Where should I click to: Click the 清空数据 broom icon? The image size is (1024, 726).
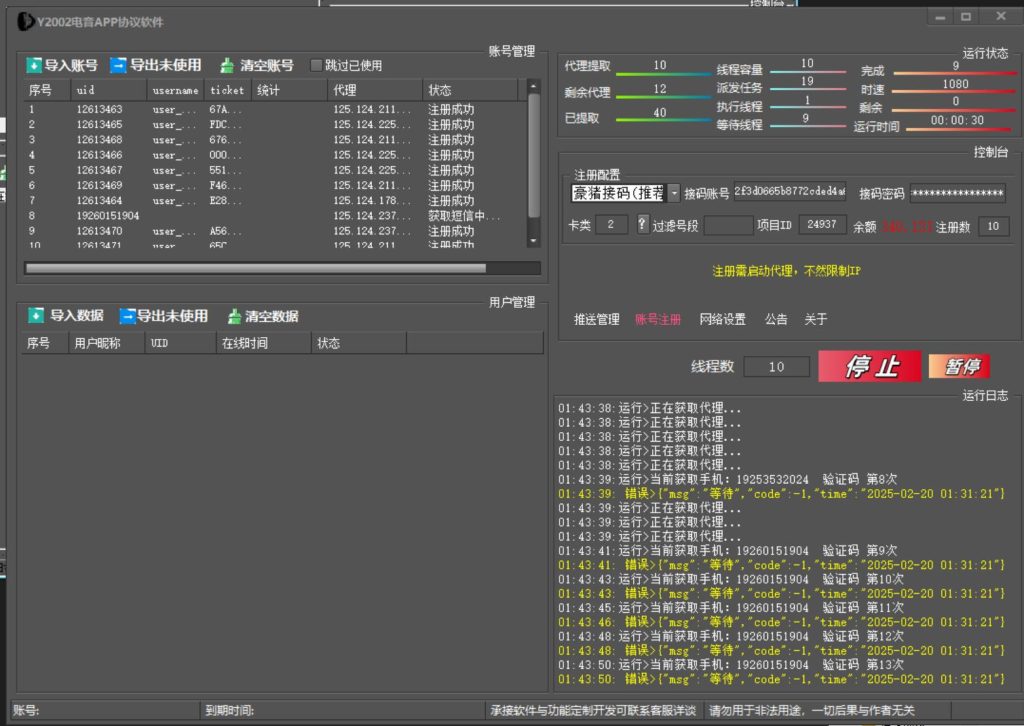tap(235, 316)
